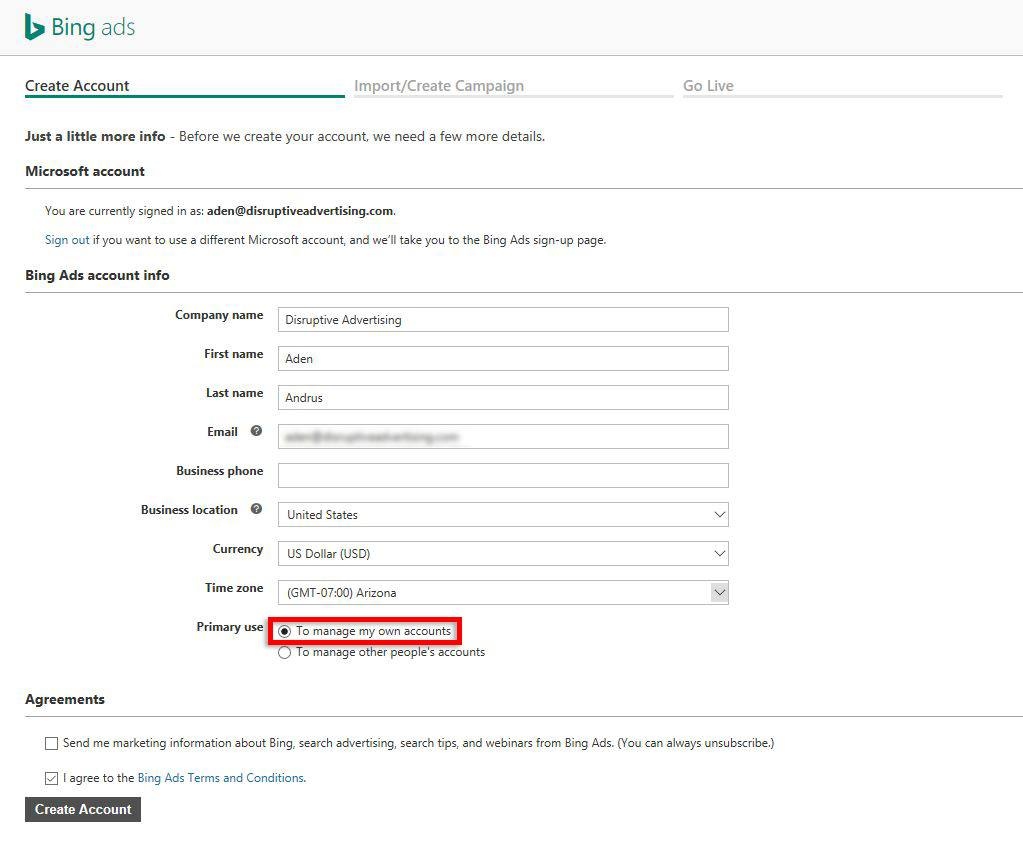Expand the Time zone dropdown arrow
The width and height of the screenshot is (1023, 841).
click(719, 592)
